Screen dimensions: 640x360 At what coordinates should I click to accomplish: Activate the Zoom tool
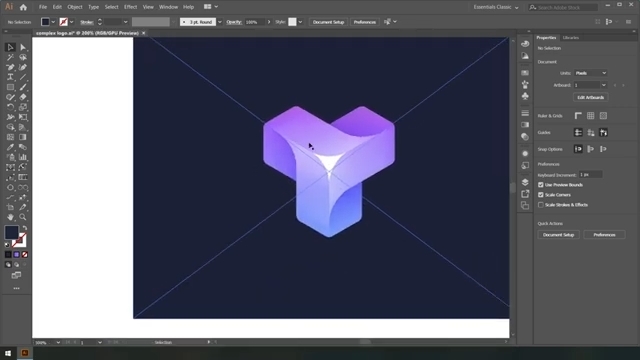coord(23,217)
